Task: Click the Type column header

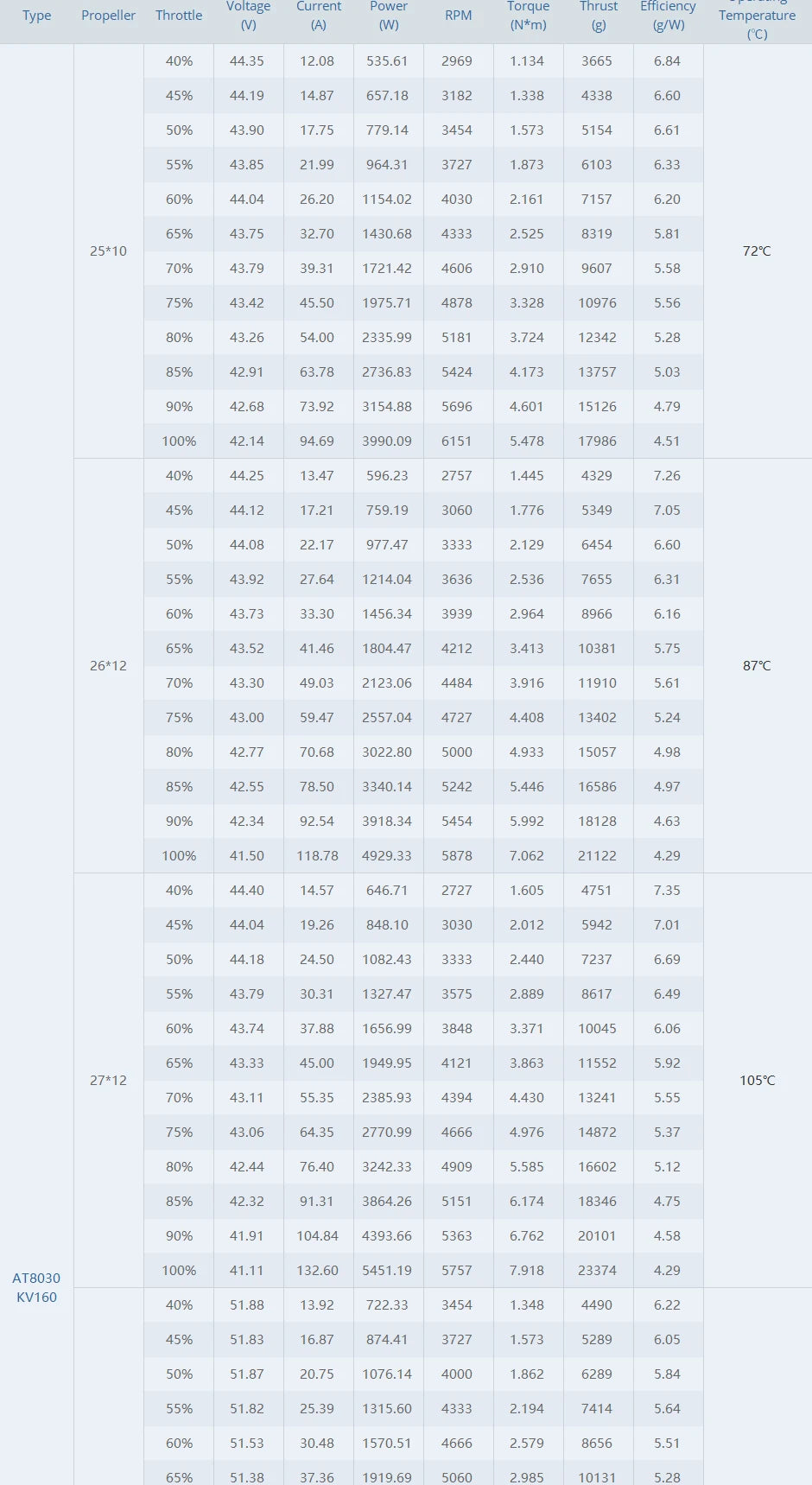Action: pyautogui.click(x=36, y=16)
